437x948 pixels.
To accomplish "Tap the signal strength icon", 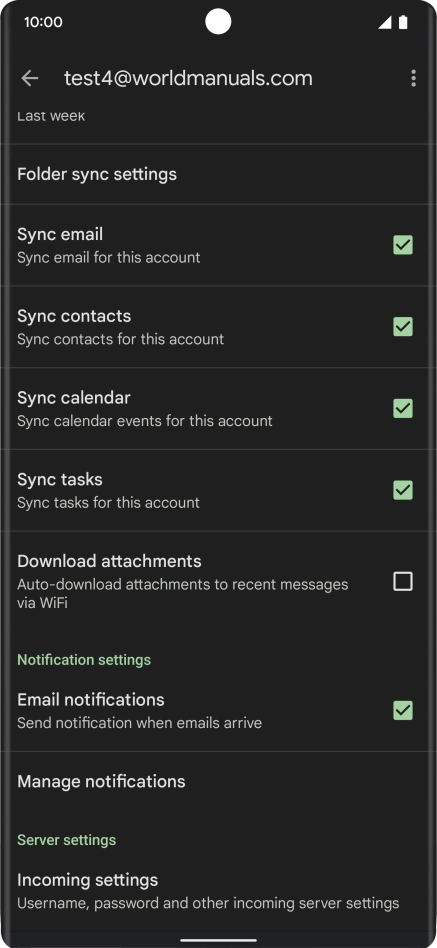I will coord(384,23).
